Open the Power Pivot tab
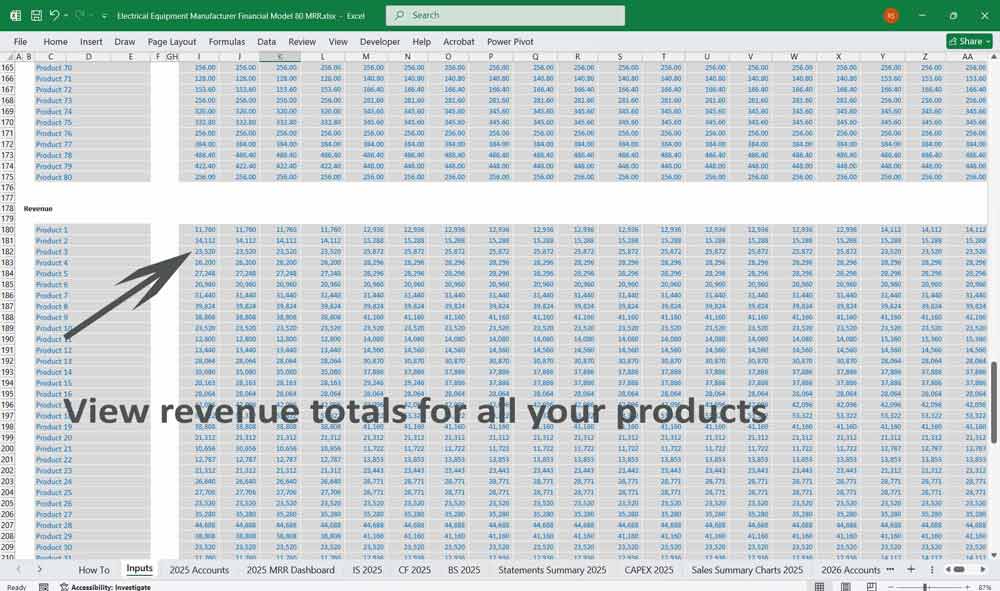1000x591 pixels. [x=510, y=41]
